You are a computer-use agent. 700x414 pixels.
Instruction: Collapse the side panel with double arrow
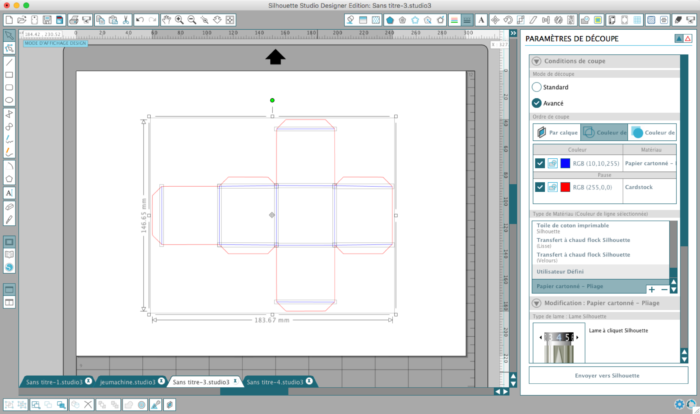(513, 33)
